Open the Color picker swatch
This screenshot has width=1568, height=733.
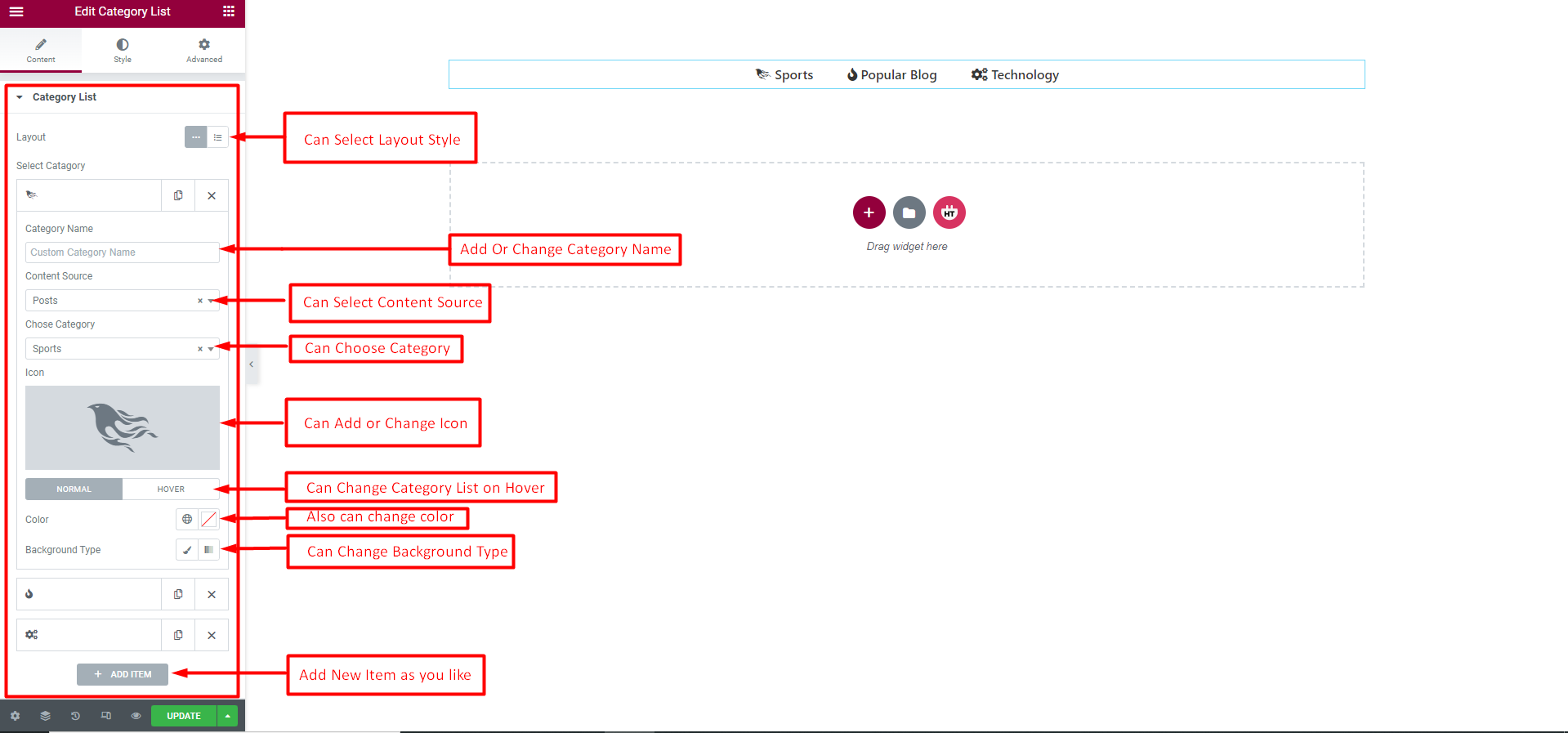[209, 519]
